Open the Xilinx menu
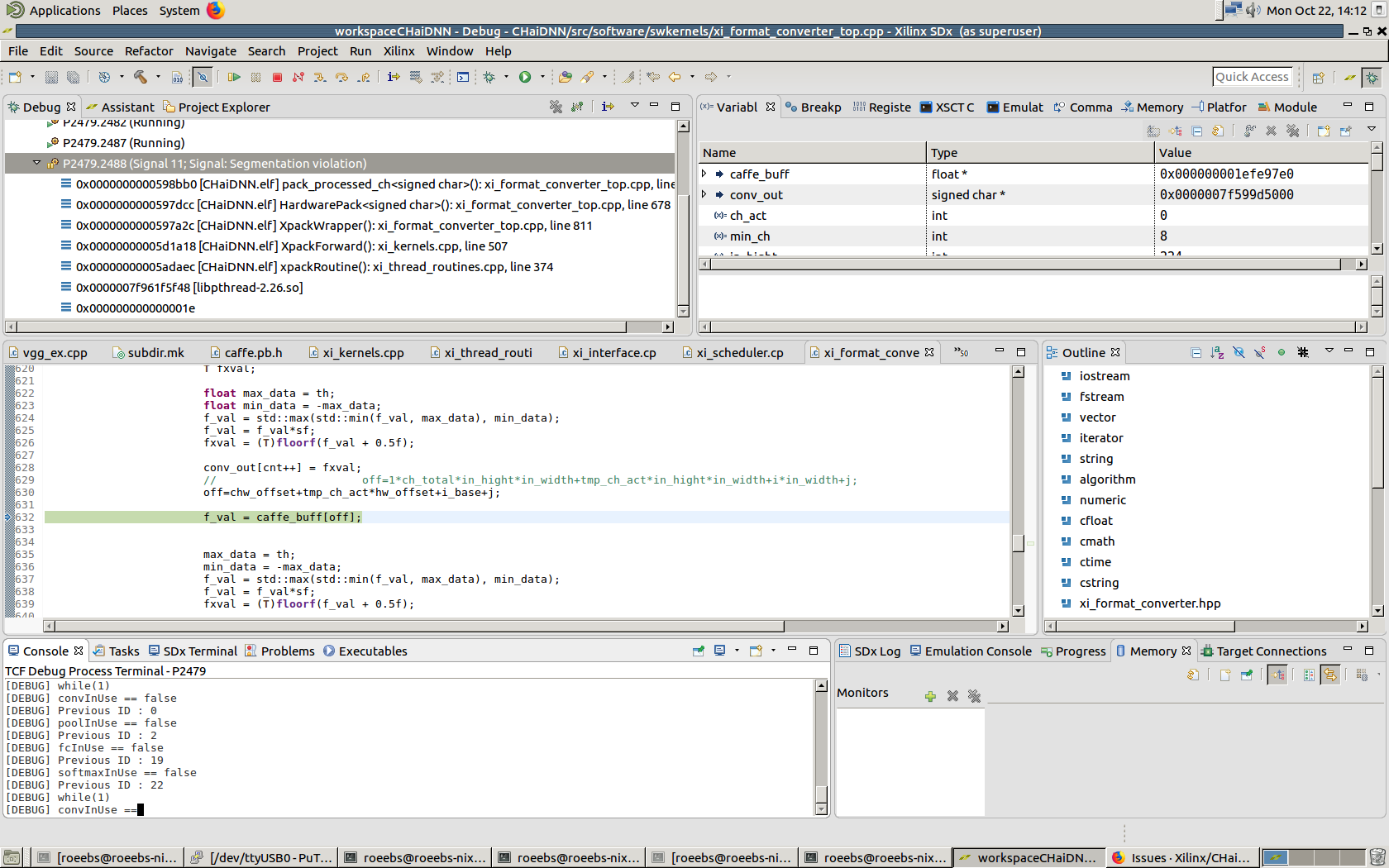 pos(399,51)
